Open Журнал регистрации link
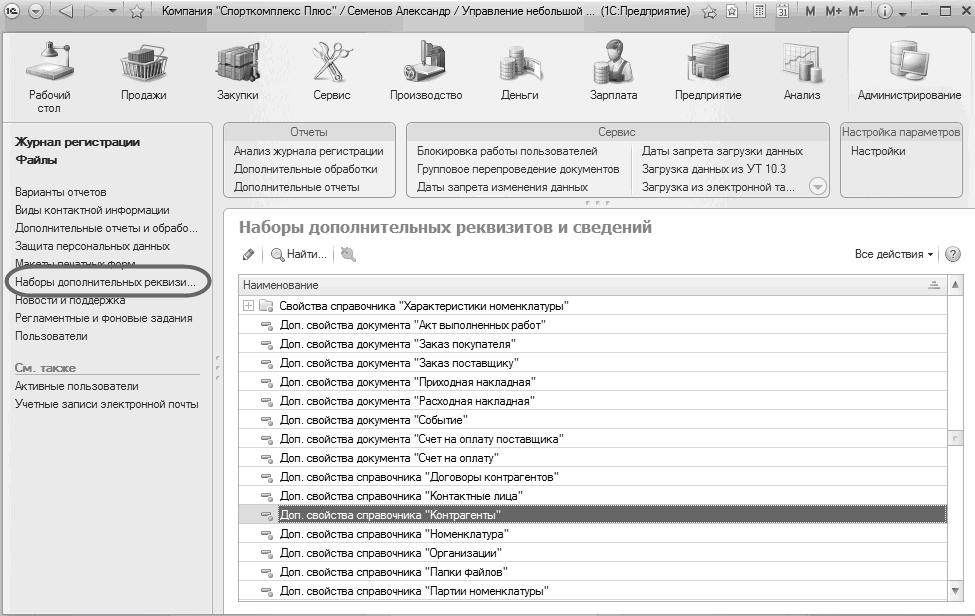The image size is (975, 616). pos(77,142)
